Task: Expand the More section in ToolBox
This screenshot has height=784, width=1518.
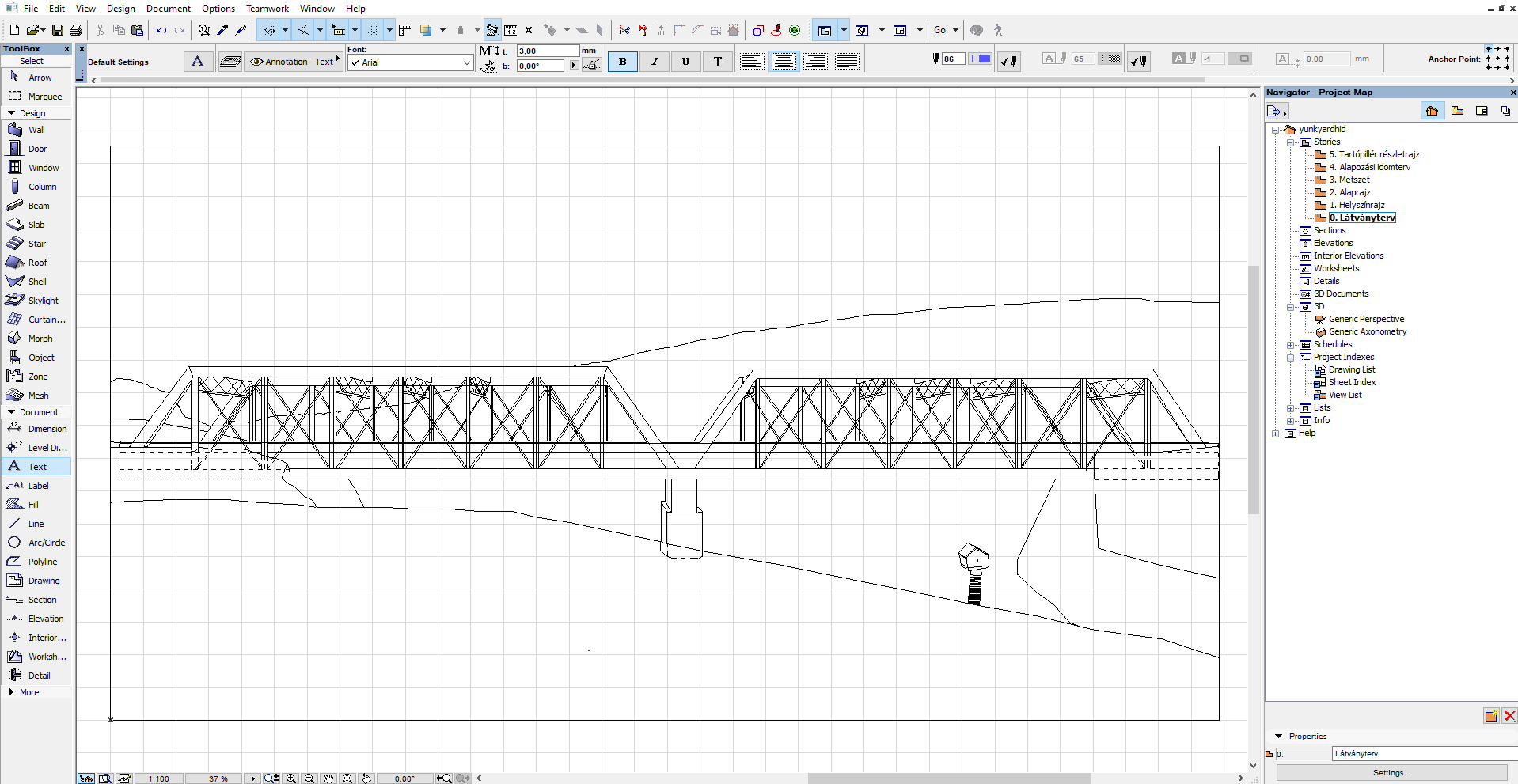Action: [x=12, y=692]
